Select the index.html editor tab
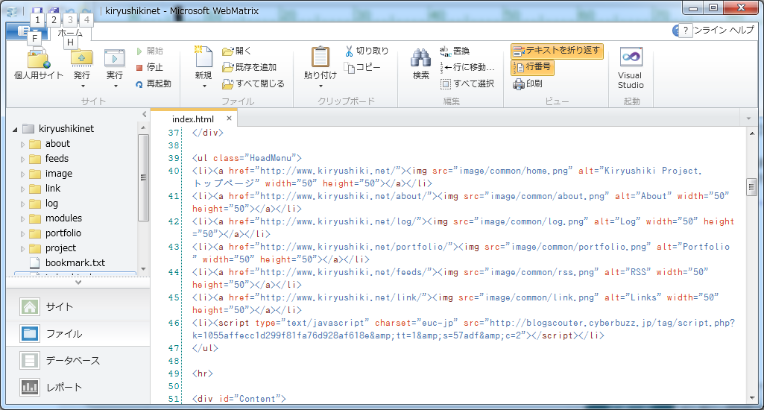The width and height of the screenshot is (764, 410). 193,119
